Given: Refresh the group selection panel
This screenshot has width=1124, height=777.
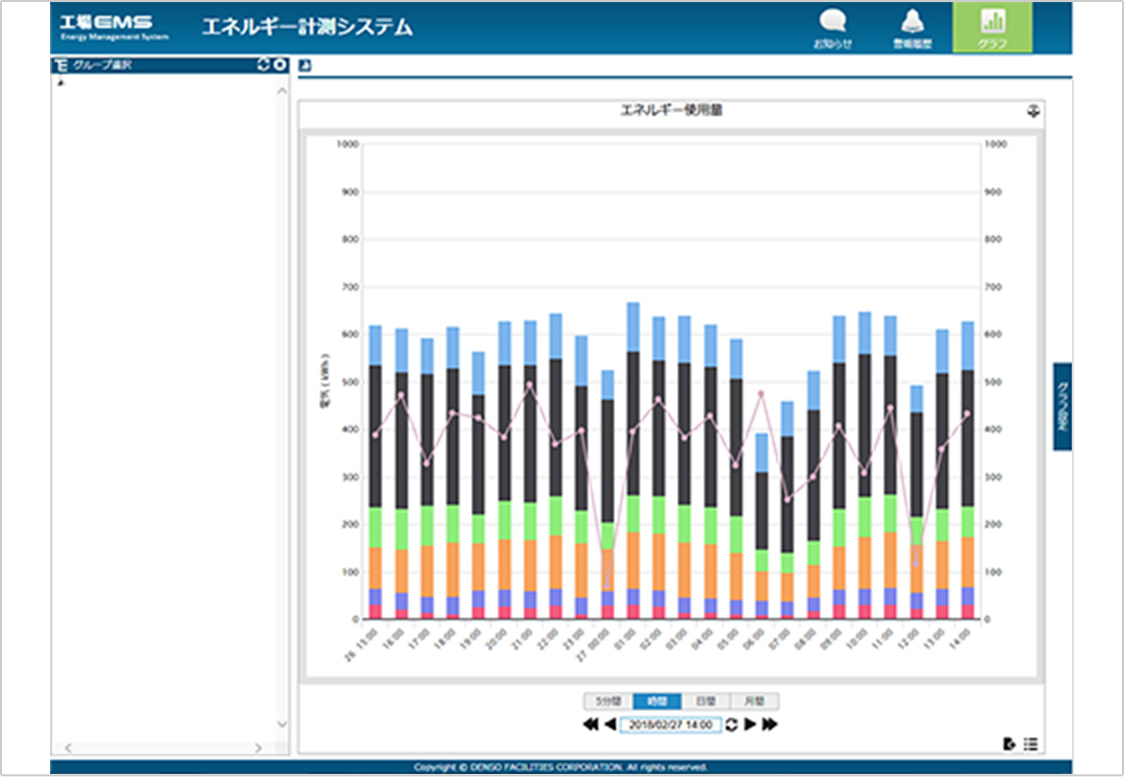Looking at the screenshot, I should coord(264,65).
